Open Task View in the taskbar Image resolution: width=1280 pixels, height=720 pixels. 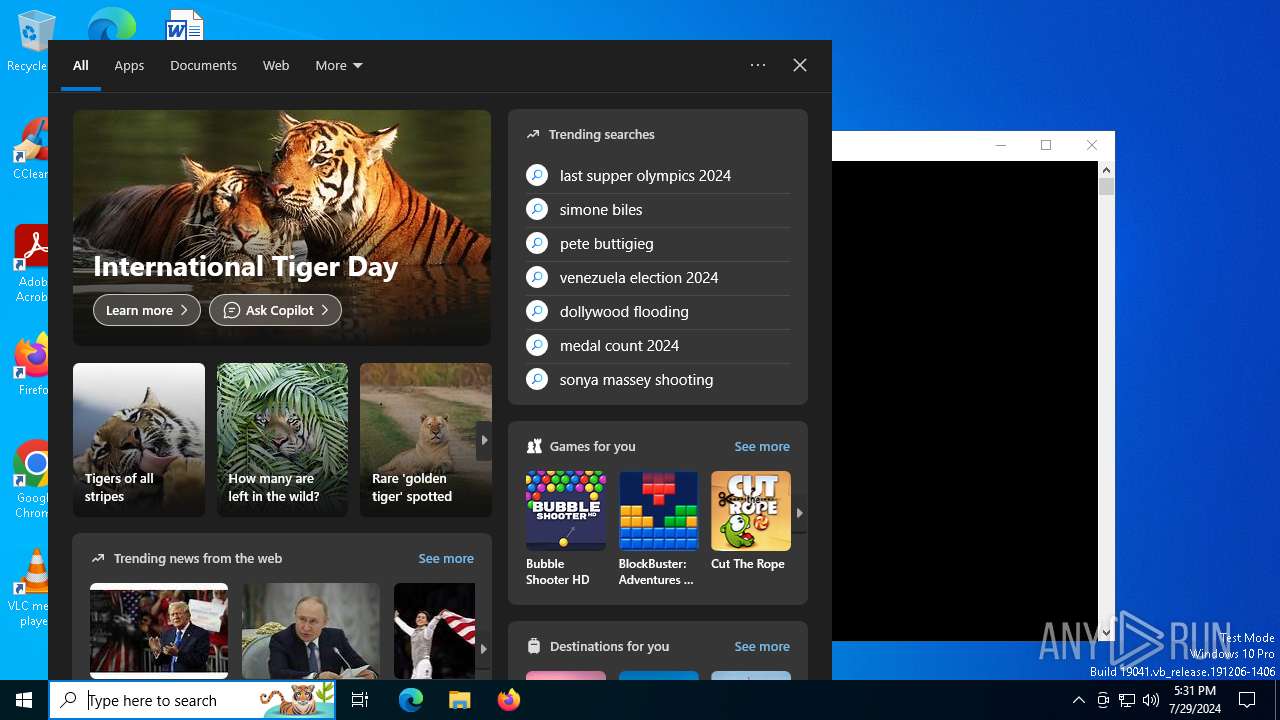[x=361, y=700]
